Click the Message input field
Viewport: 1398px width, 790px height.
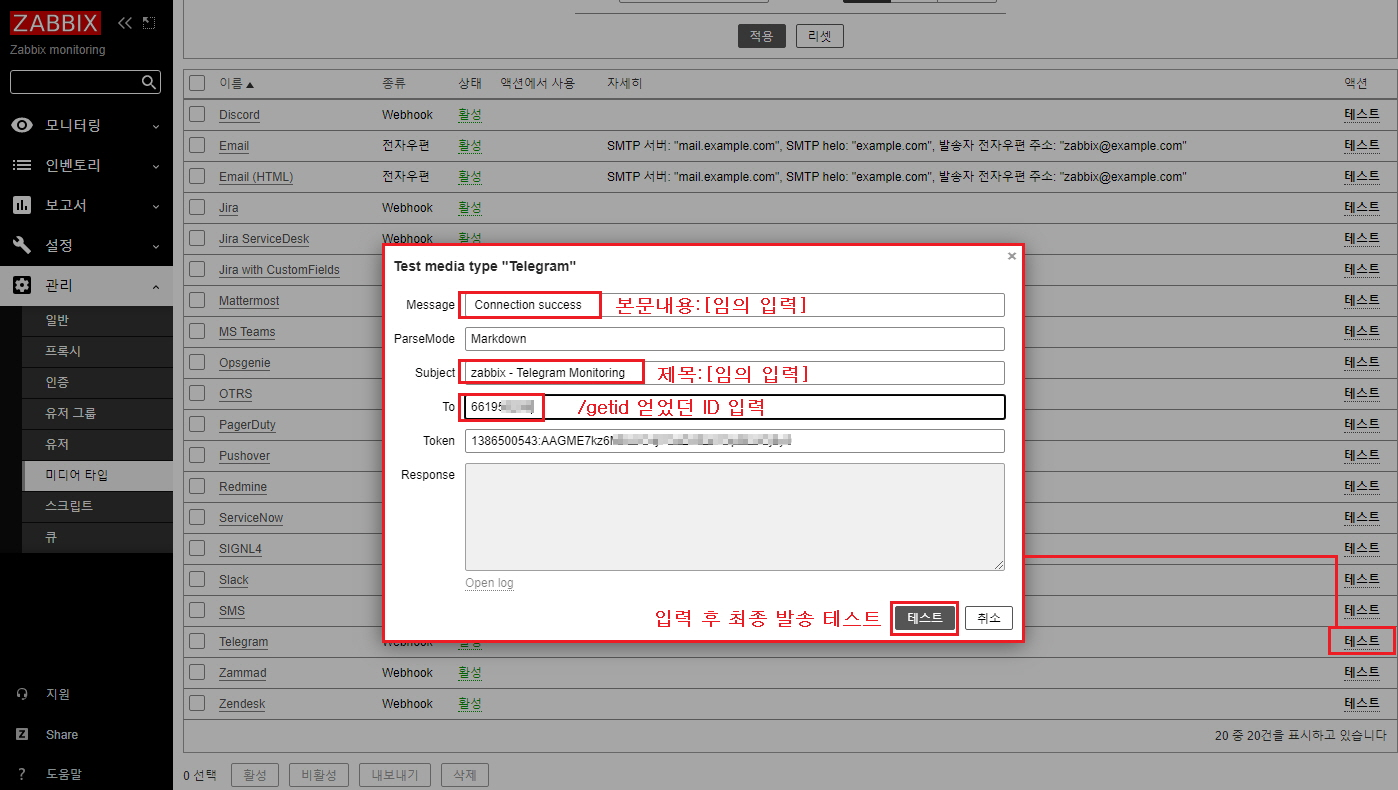pos(735,304)
